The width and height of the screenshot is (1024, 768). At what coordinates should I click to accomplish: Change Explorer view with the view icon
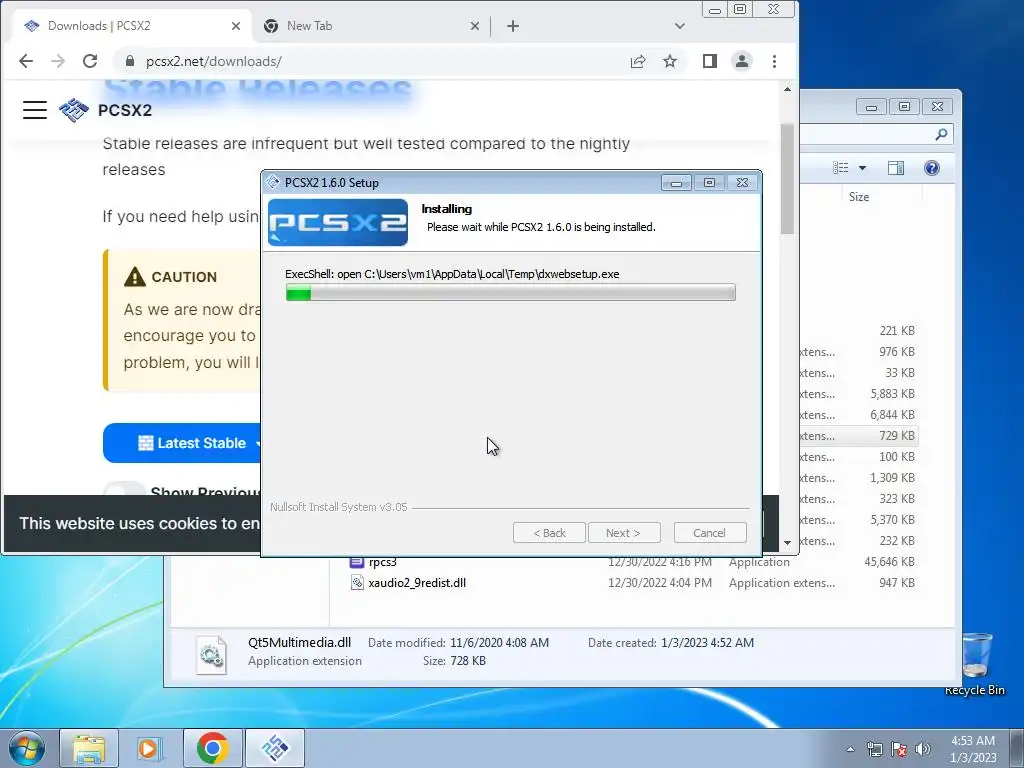tap(840, 168)
